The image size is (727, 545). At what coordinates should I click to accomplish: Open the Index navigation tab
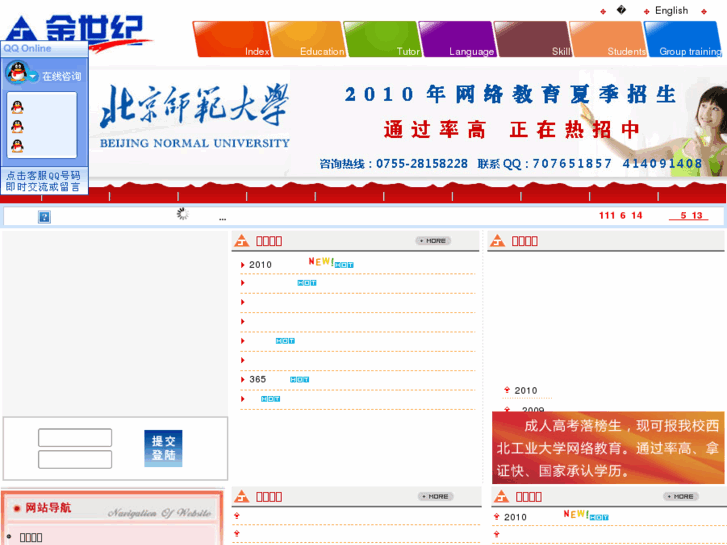231,39
